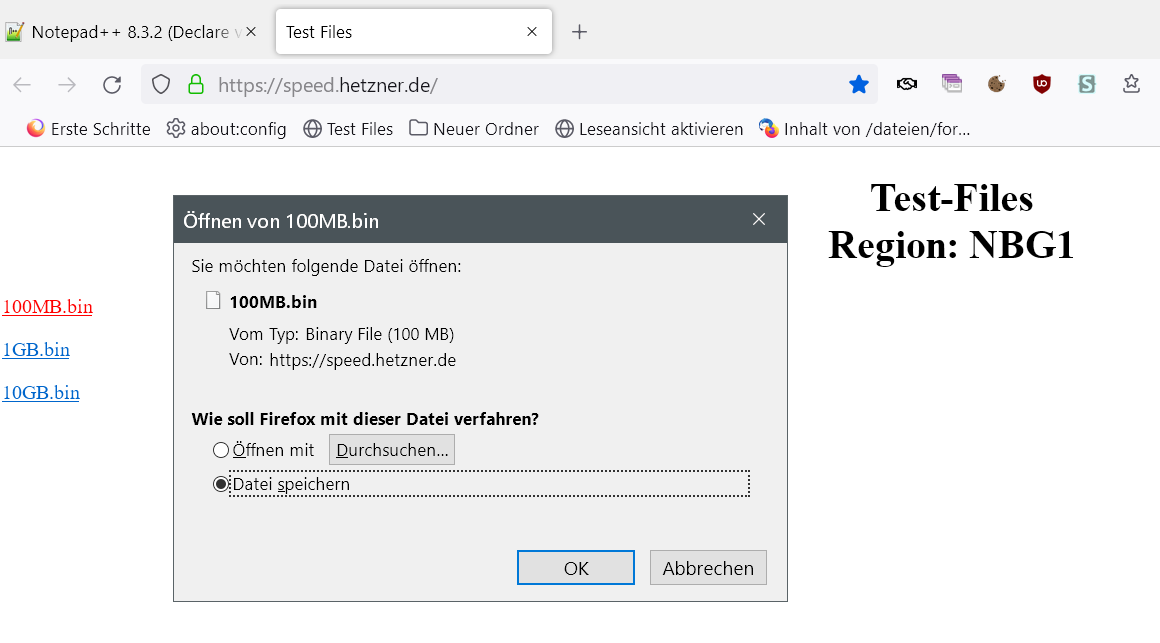
Task: Open the "Neuer Ordner" bookmark folder
Action: tap(473, 129)
